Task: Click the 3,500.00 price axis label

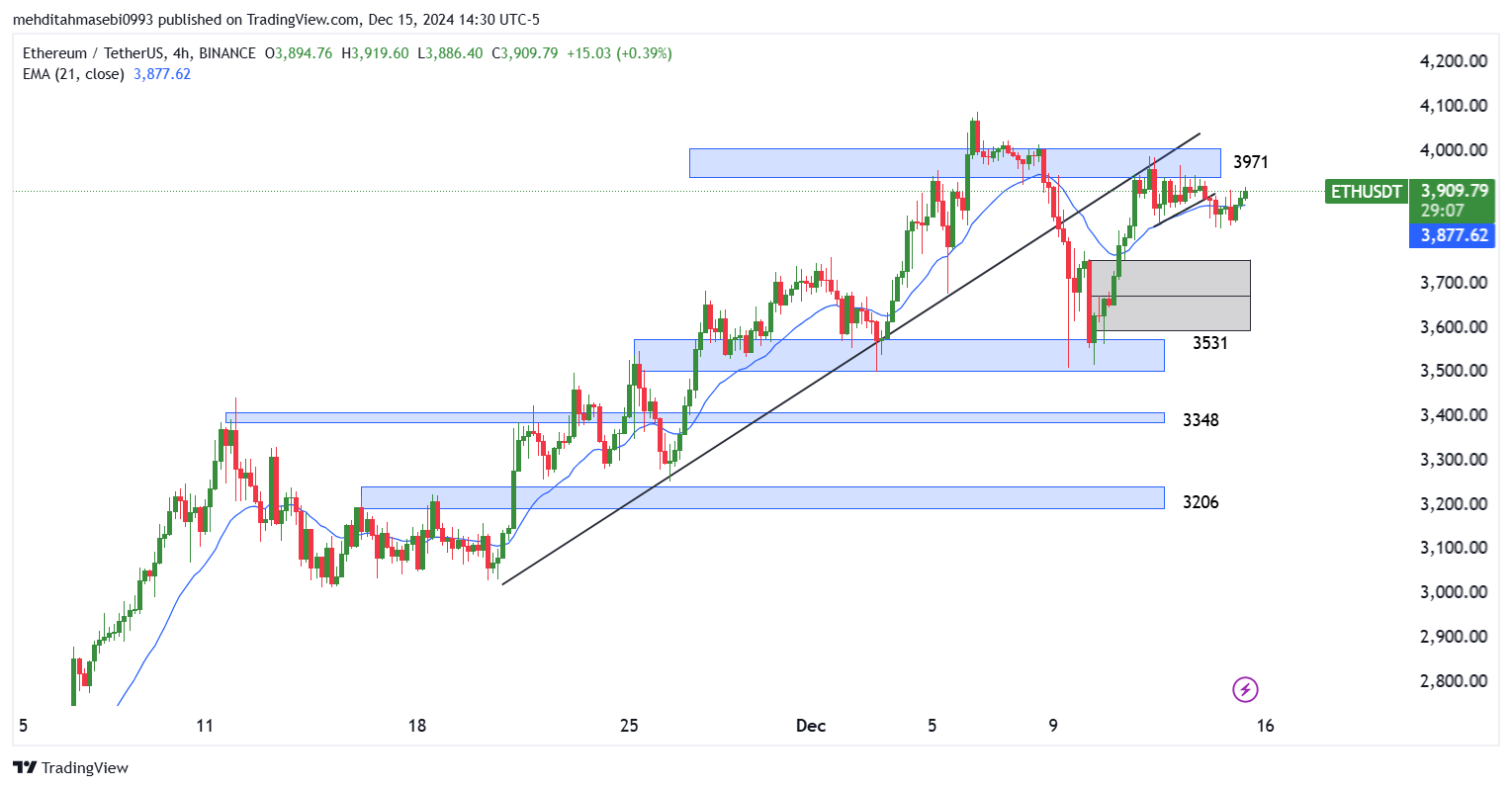Action: 1454,371
